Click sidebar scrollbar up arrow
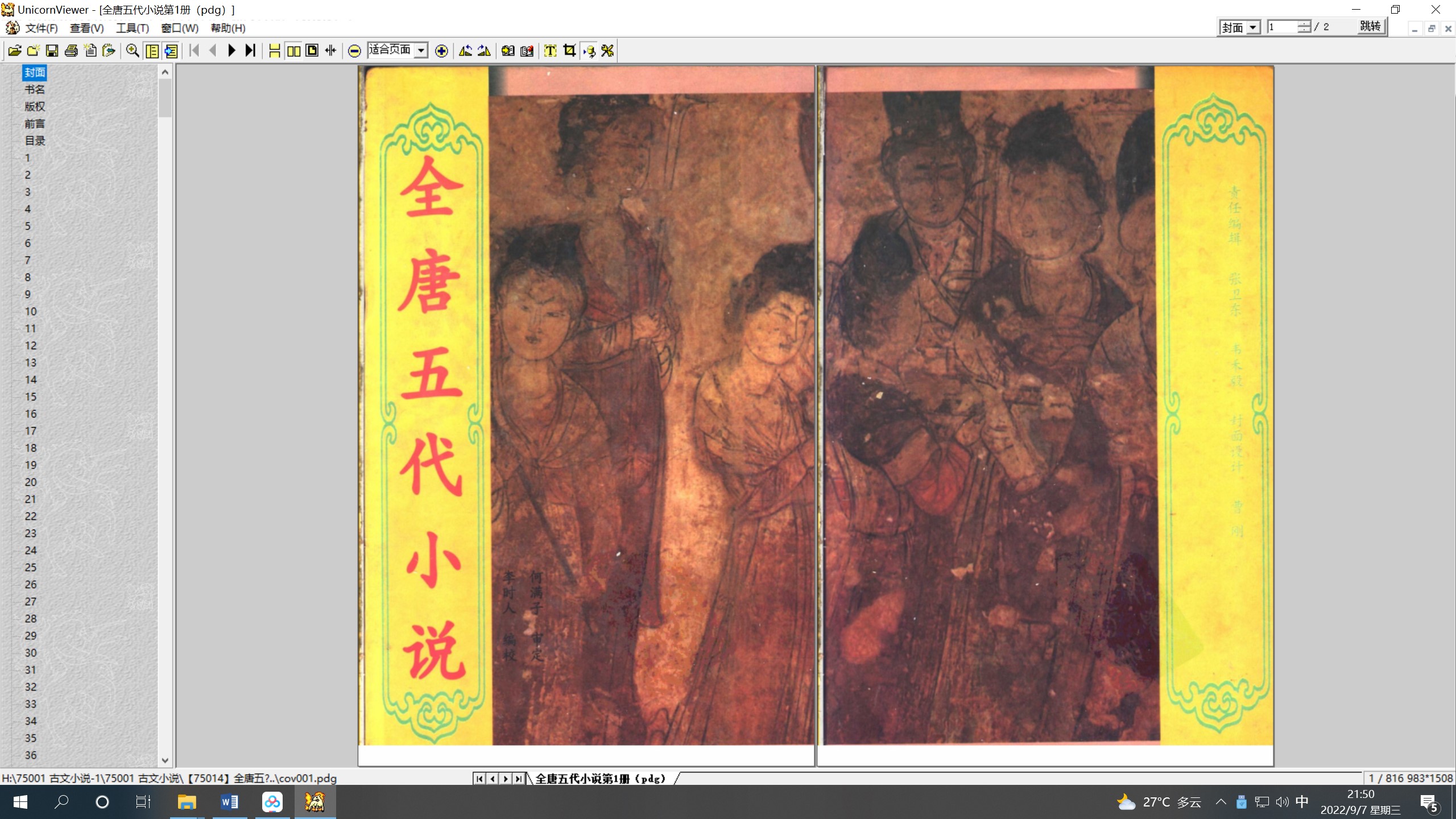The height and width of the screenshot is (819, 1456). (165, 72)
